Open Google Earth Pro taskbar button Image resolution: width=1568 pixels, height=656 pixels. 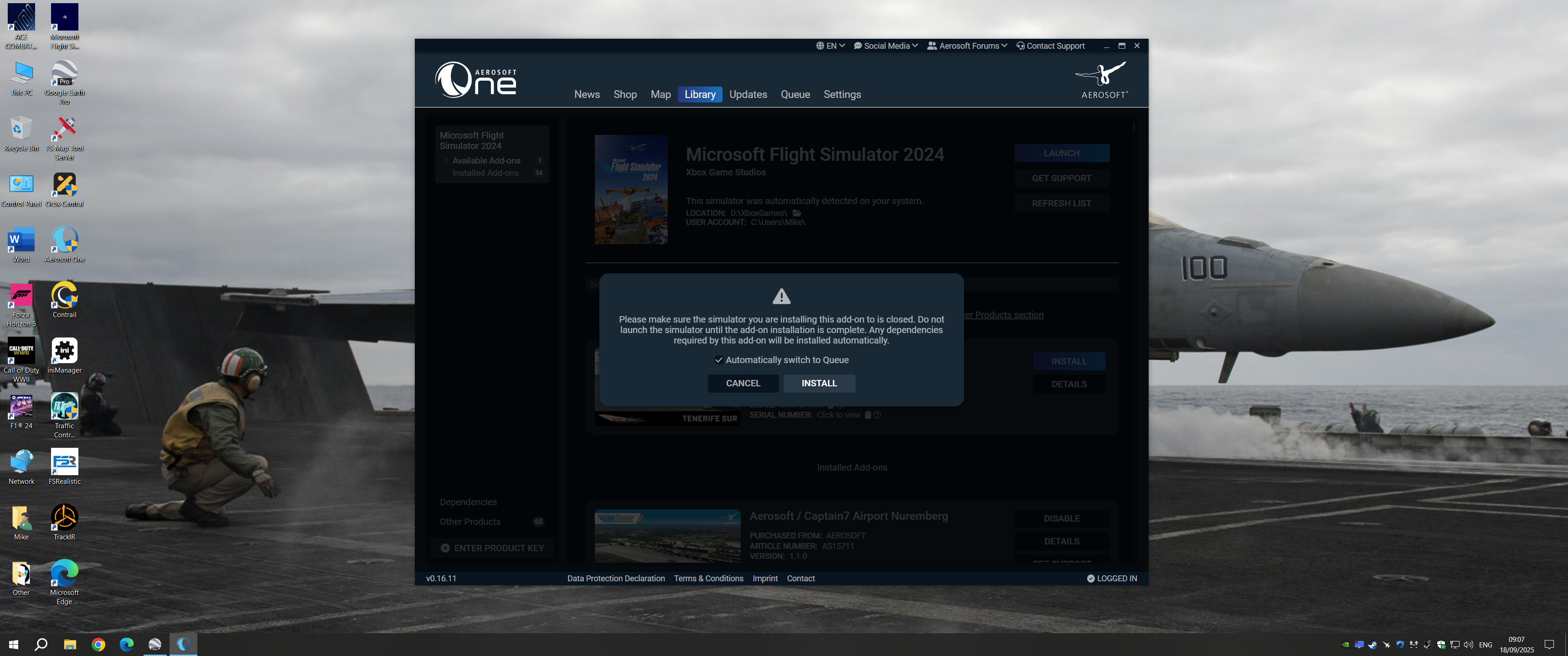pyautogui.click(x=155, y=645)
